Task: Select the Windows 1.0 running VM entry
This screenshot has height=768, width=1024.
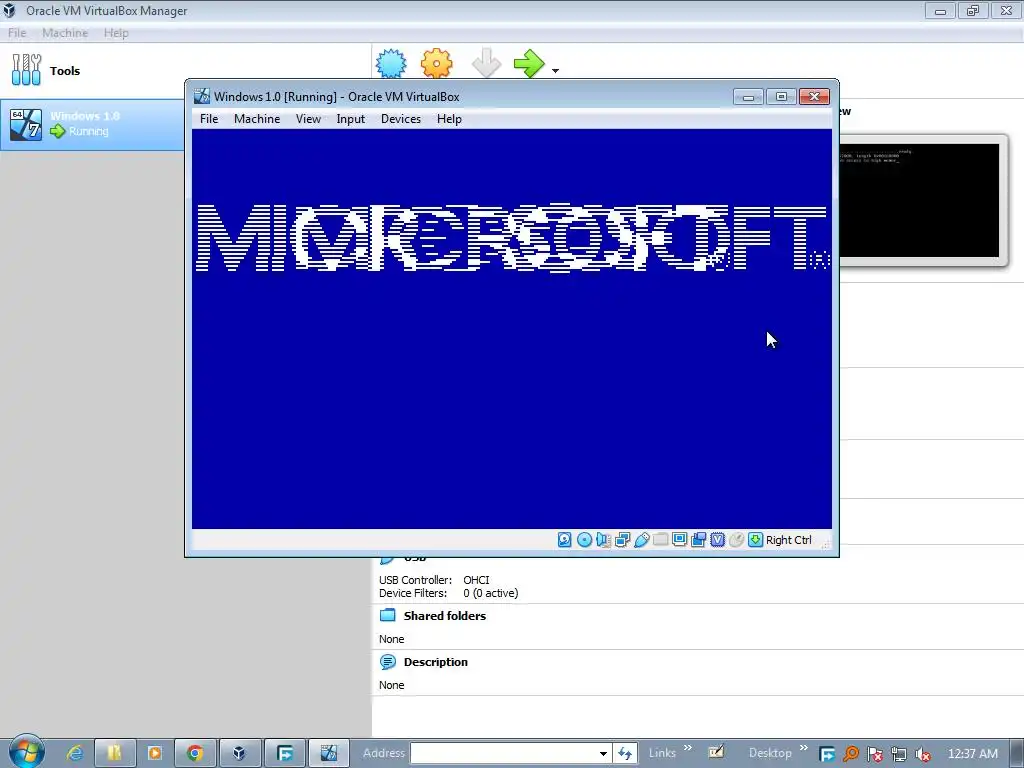Action: coord(93,124)
